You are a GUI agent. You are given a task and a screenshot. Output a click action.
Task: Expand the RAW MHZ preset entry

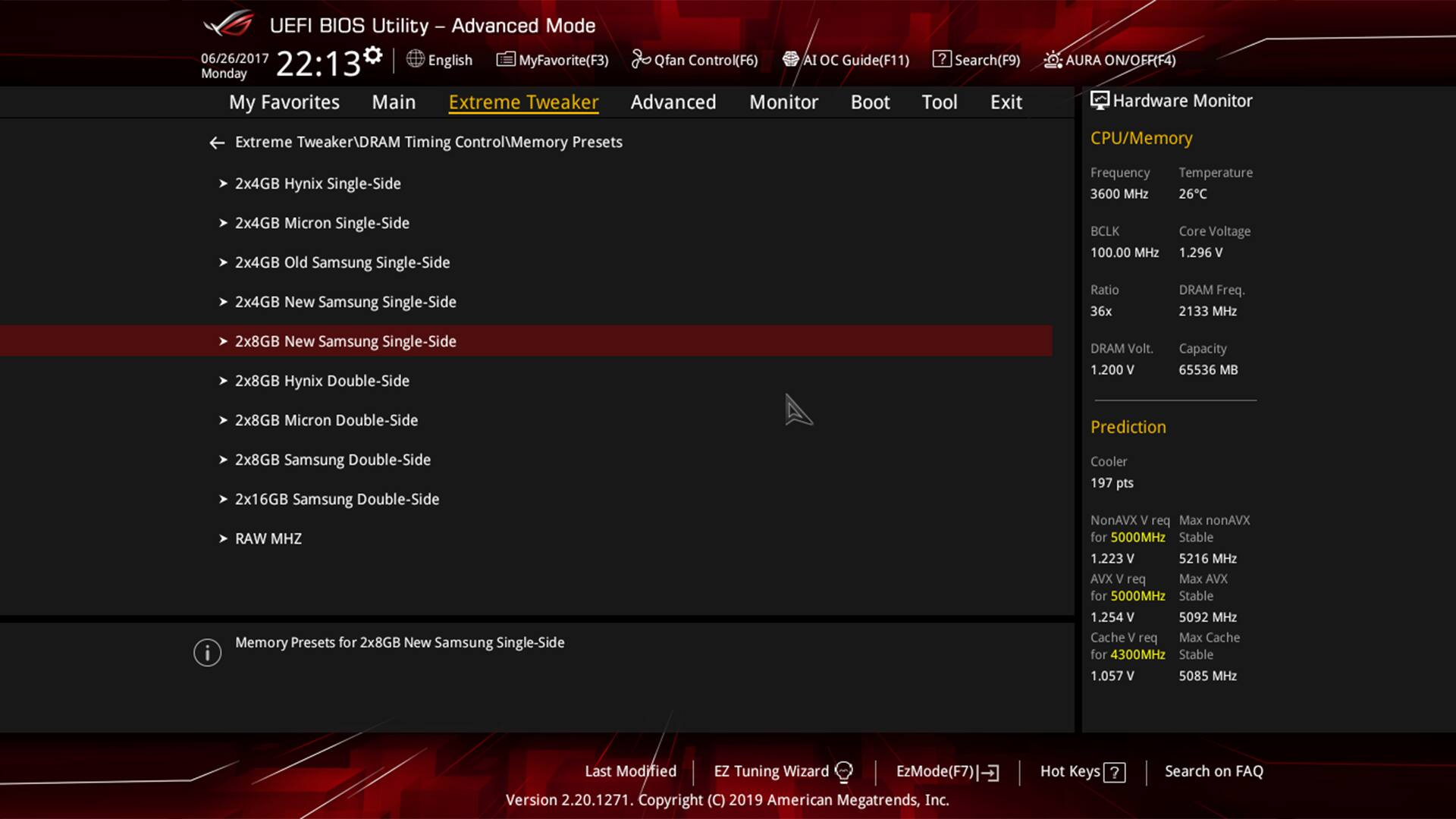pos(268,538)
